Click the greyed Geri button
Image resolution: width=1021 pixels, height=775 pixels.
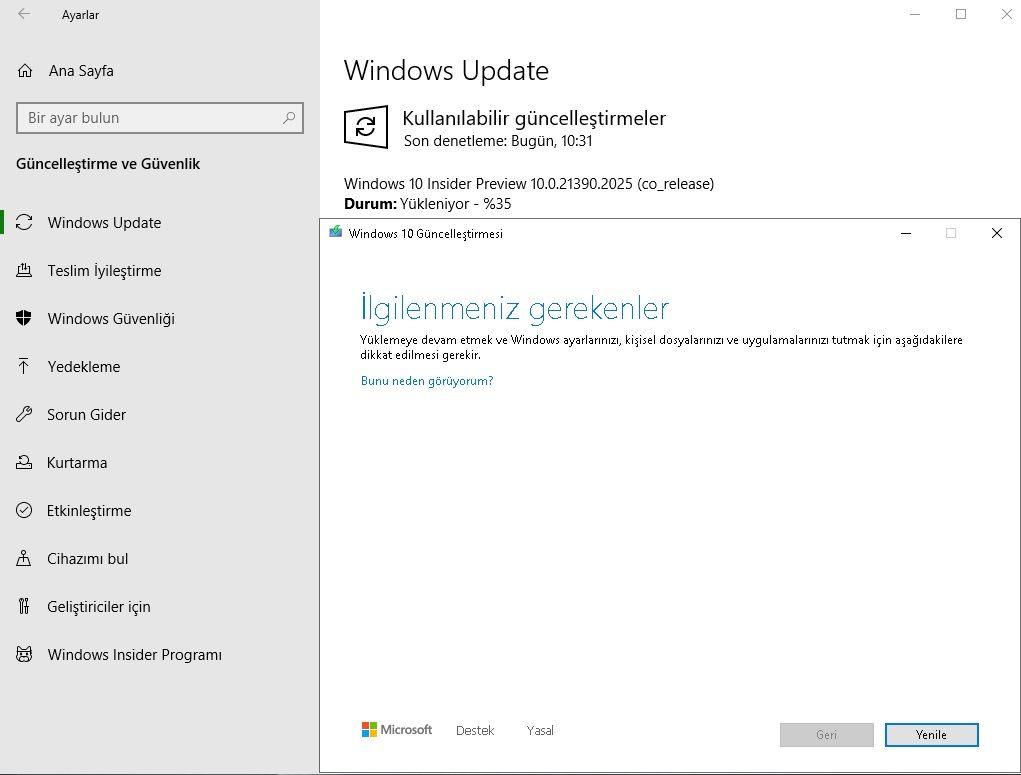[826, 735]
